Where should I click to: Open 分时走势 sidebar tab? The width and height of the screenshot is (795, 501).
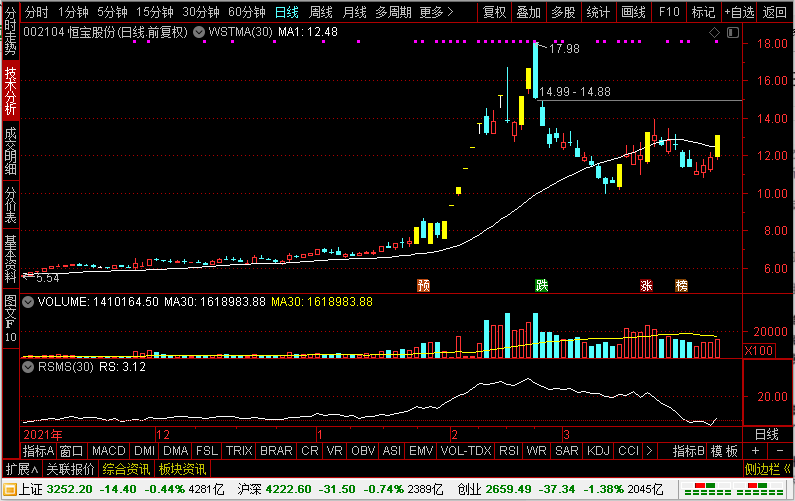(10, 31)
